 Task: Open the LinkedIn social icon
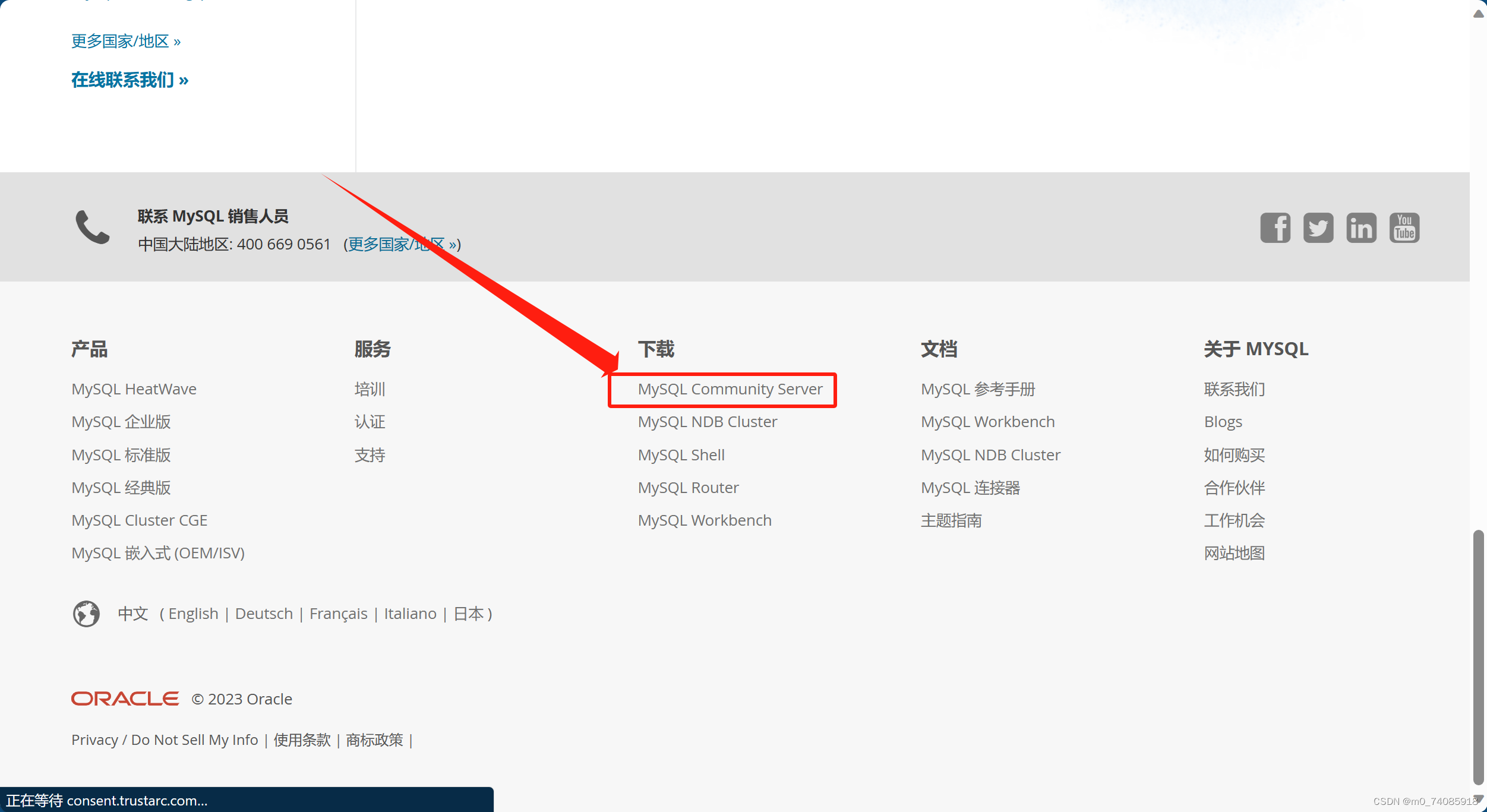1361,228
